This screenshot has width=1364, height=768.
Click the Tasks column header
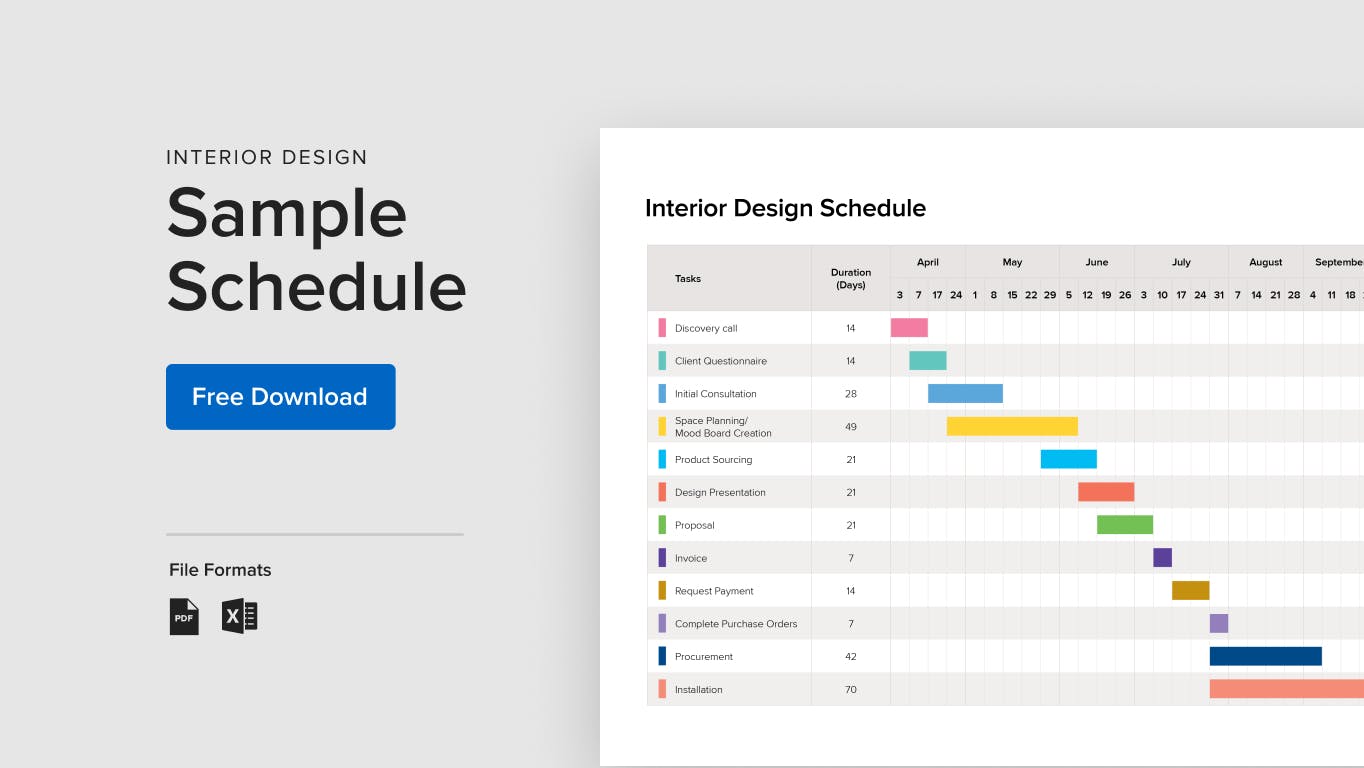(x=688, y=279)
